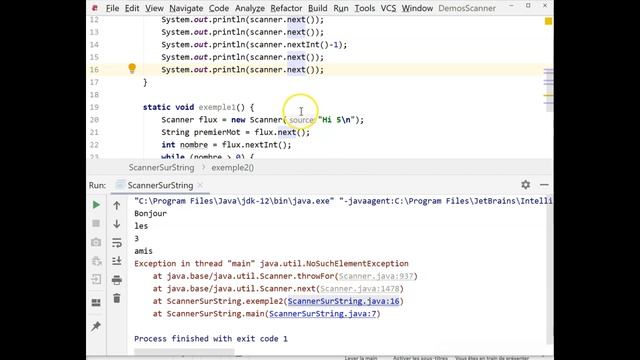This screenshot has width=640, height=360.
Task: Close the ScannerSurString run tab
Action: (200, 185)
